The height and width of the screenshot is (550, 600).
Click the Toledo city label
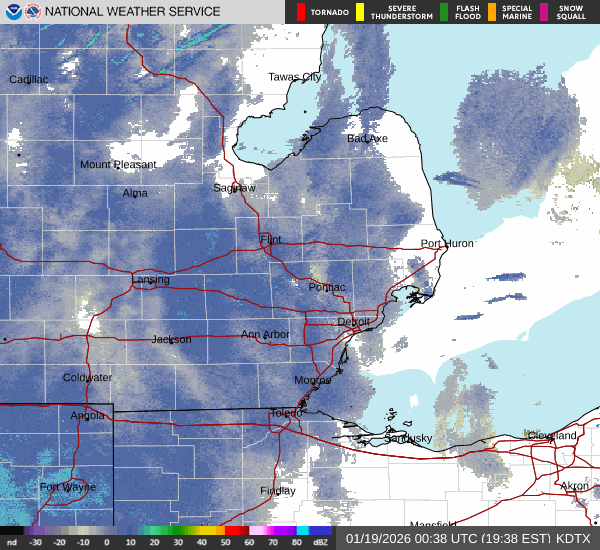(x=286, y=414)
